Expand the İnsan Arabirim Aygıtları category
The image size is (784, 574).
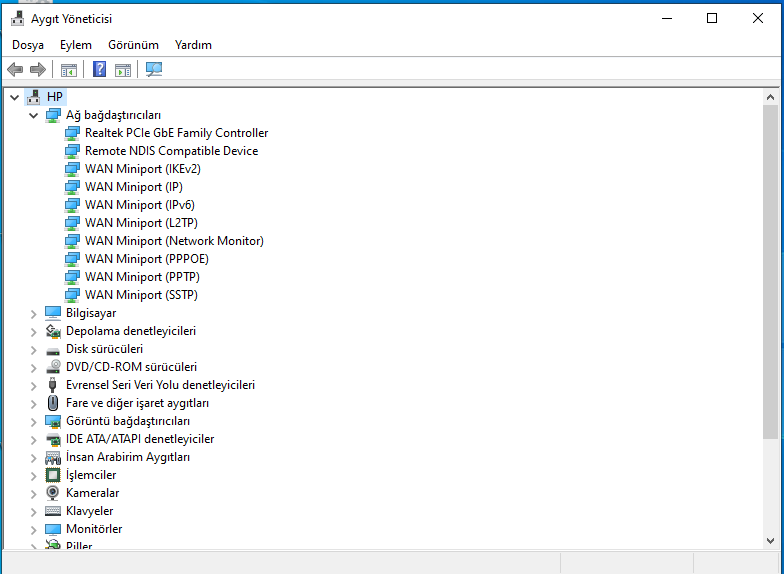[x=34, y=458]
